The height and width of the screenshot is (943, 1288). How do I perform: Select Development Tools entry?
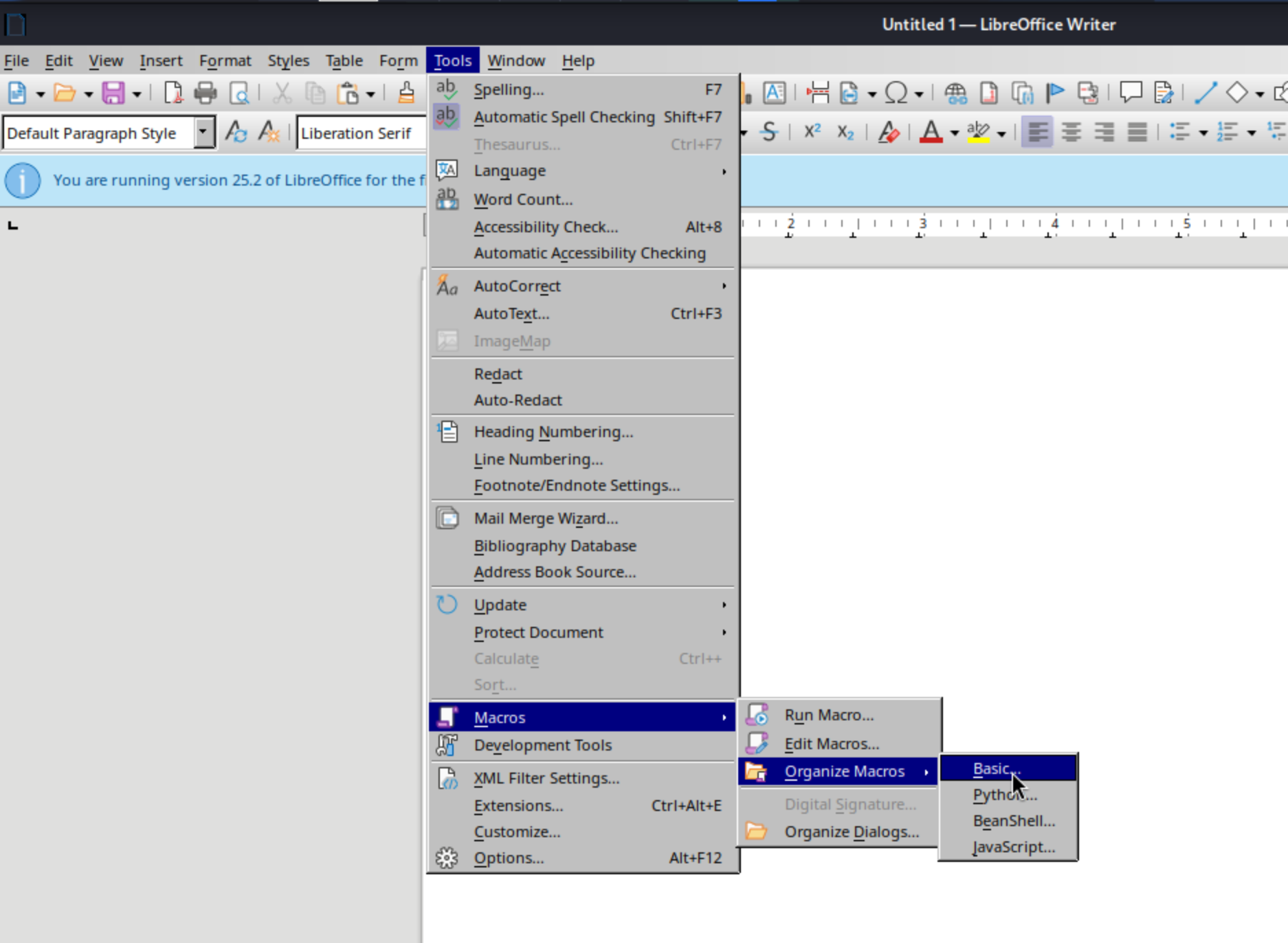pyautogui.click(x=582, y=745)
